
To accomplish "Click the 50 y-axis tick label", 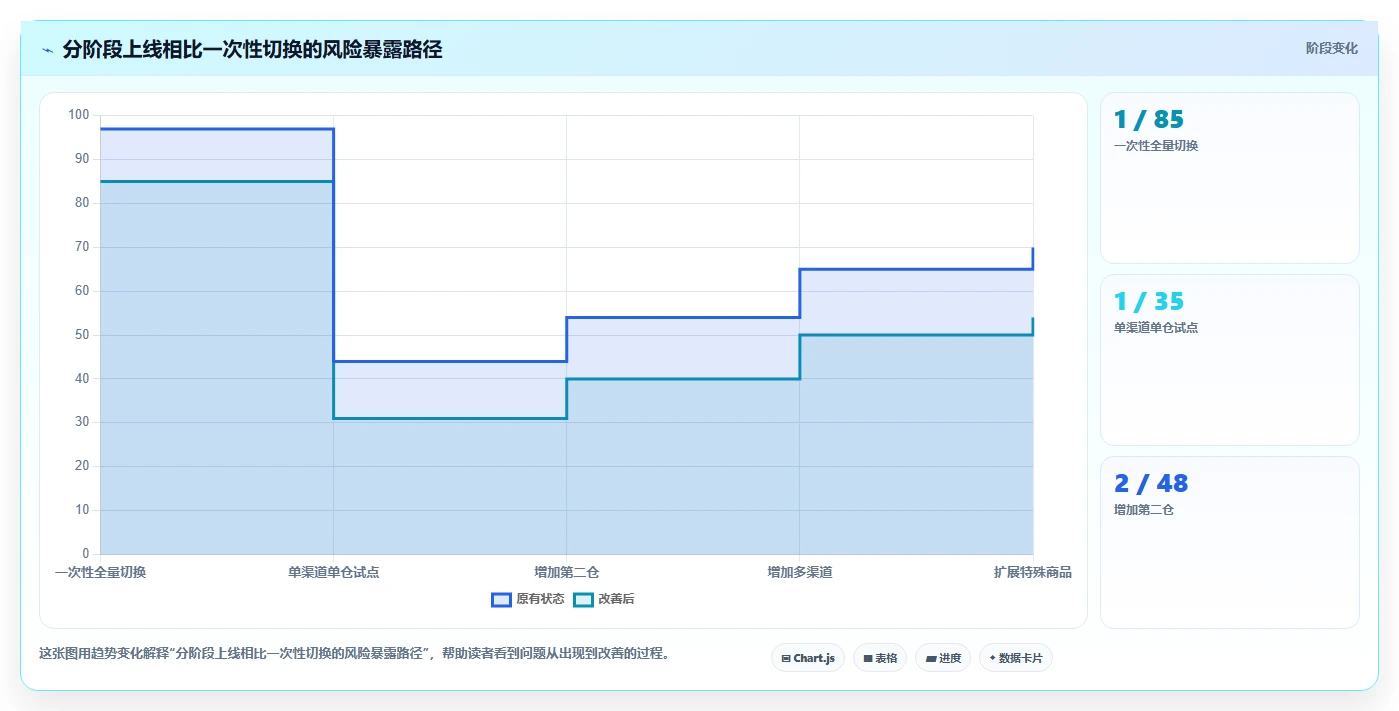I will click(82, 335).
